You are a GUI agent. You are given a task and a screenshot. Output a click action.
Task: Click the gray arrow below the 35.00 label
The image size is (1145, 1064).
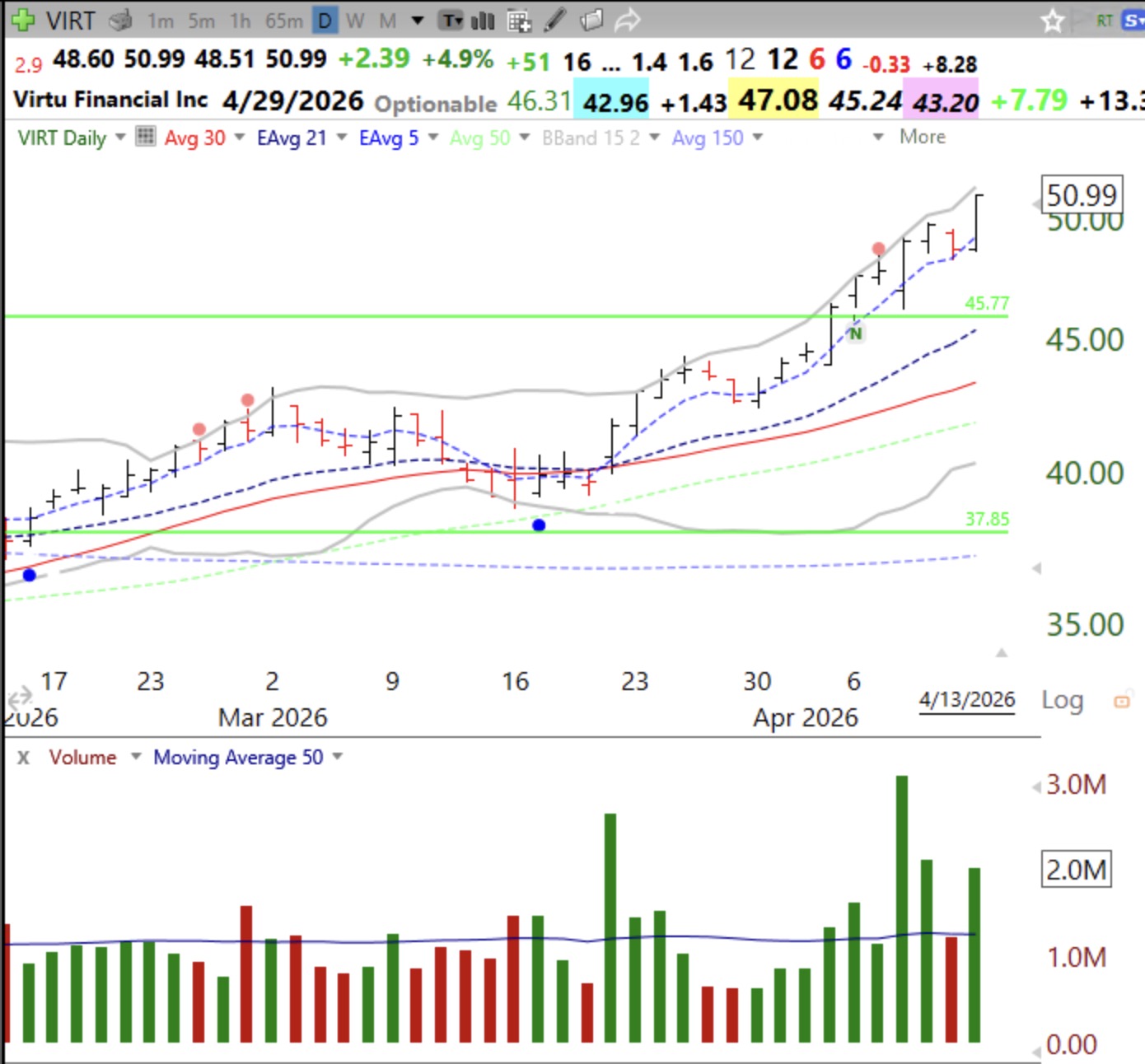pos(1002,652)
